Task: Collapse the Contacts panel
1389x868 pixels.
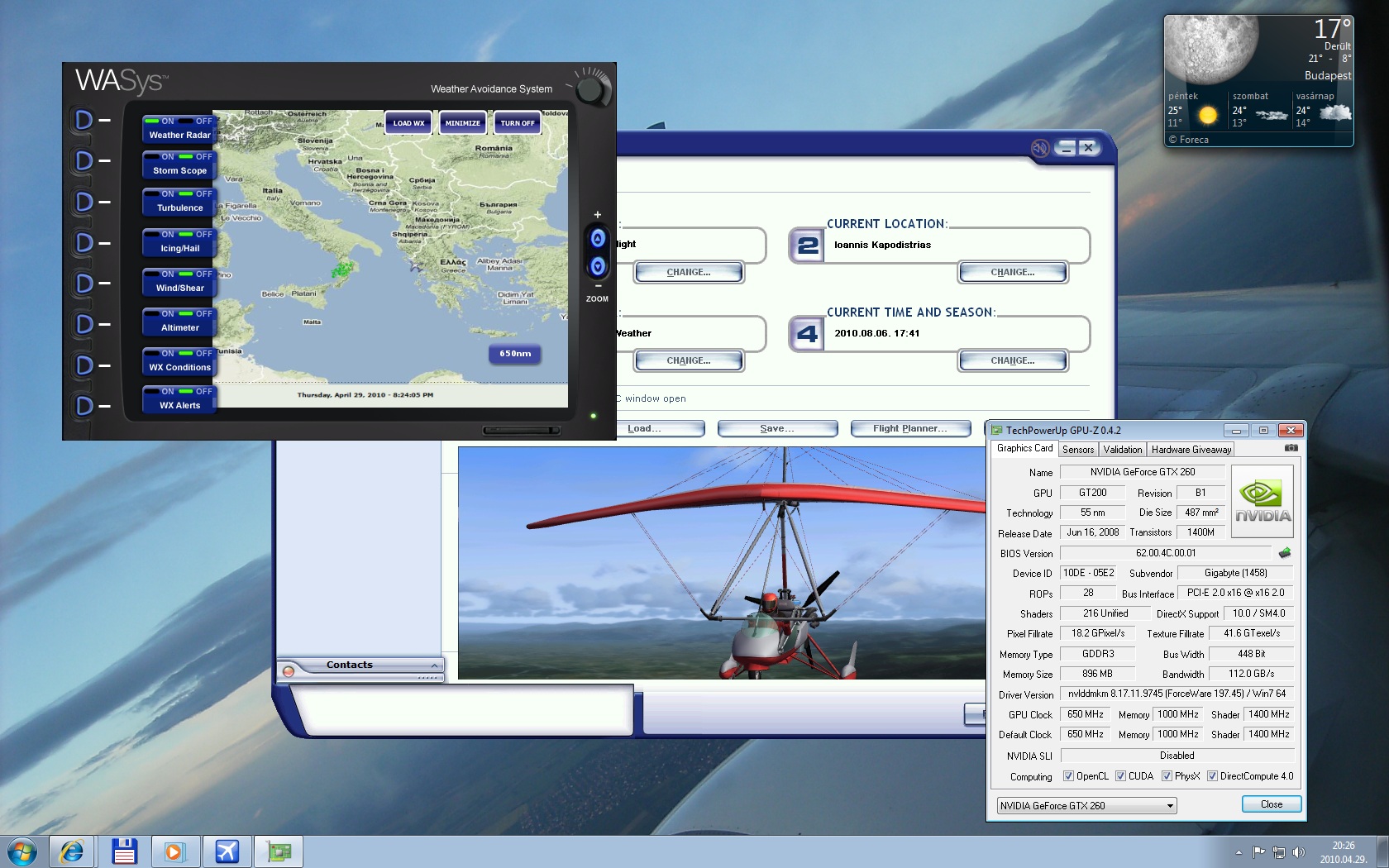Action: coord(434,665)
